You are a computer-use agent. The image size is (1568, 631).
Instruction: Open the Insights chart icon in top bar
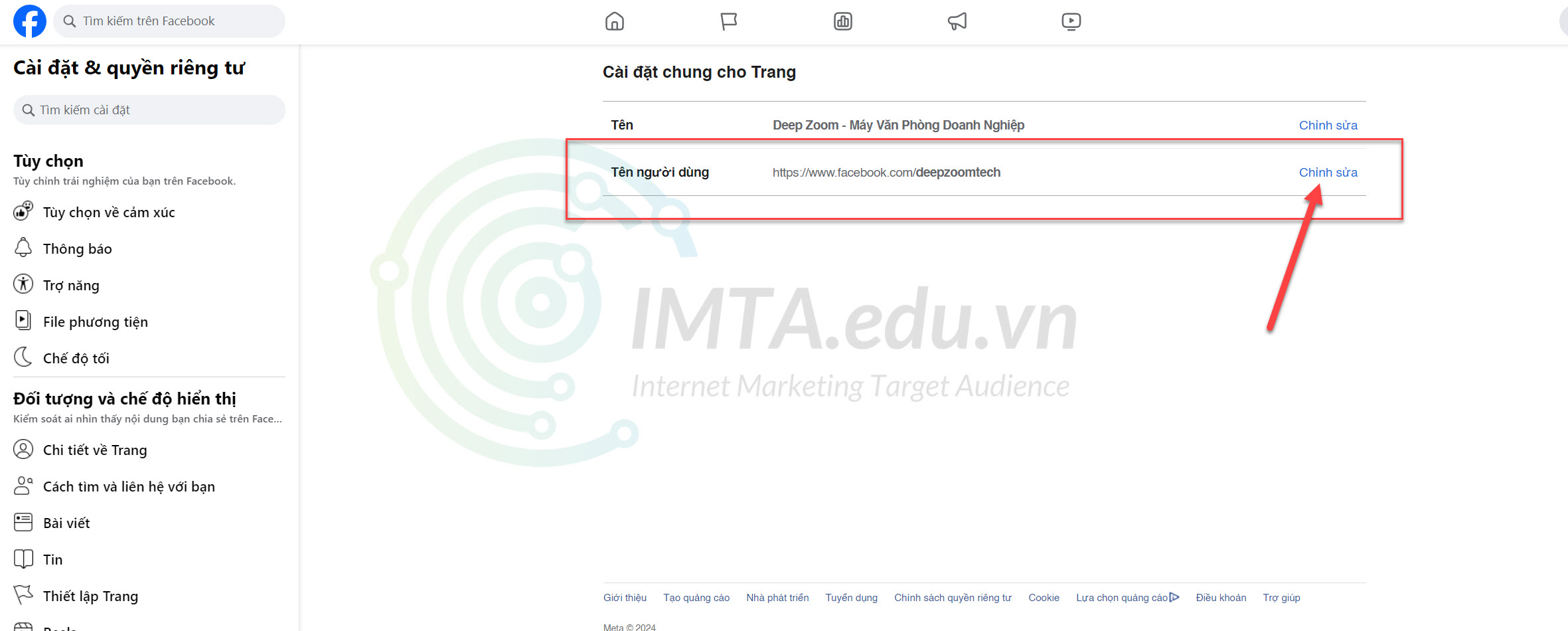click(843, 21)
